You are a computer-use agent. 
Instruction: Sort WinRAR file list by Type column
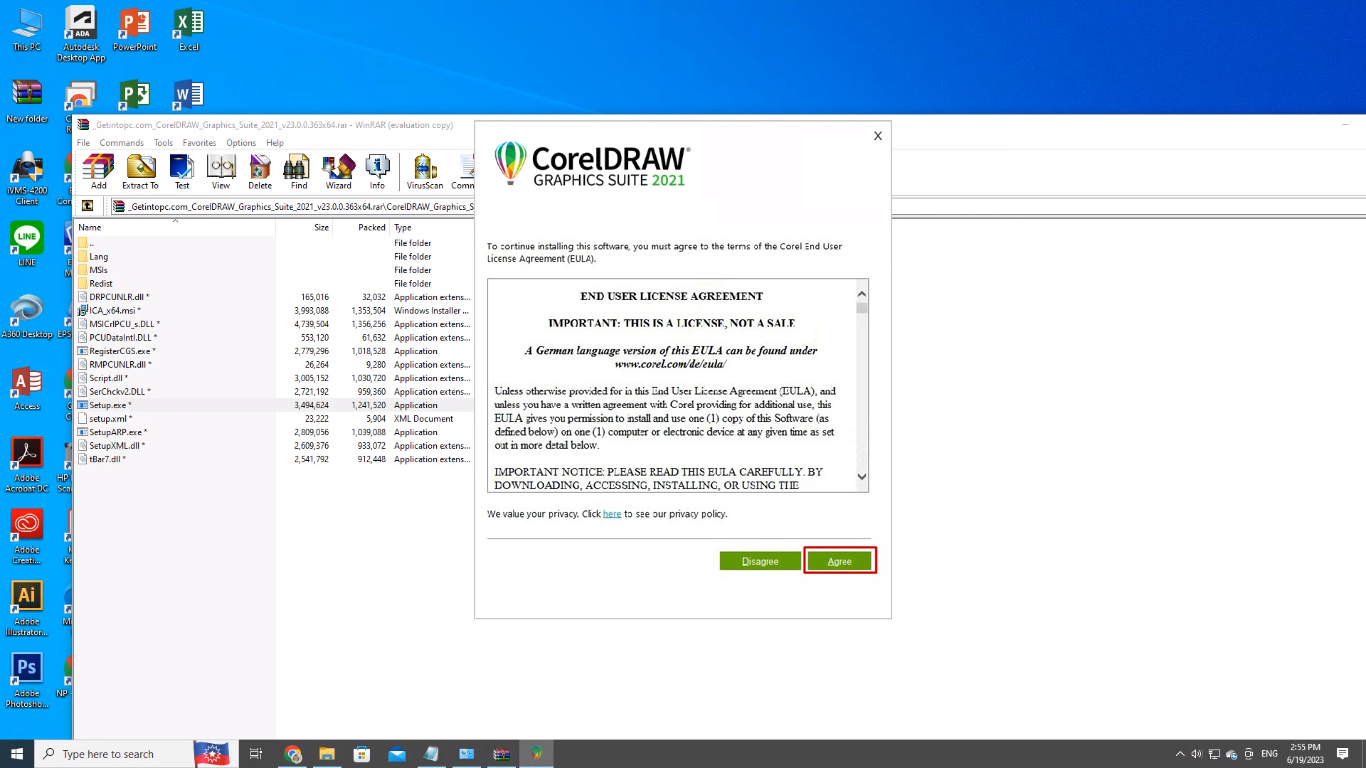[431, 227]
